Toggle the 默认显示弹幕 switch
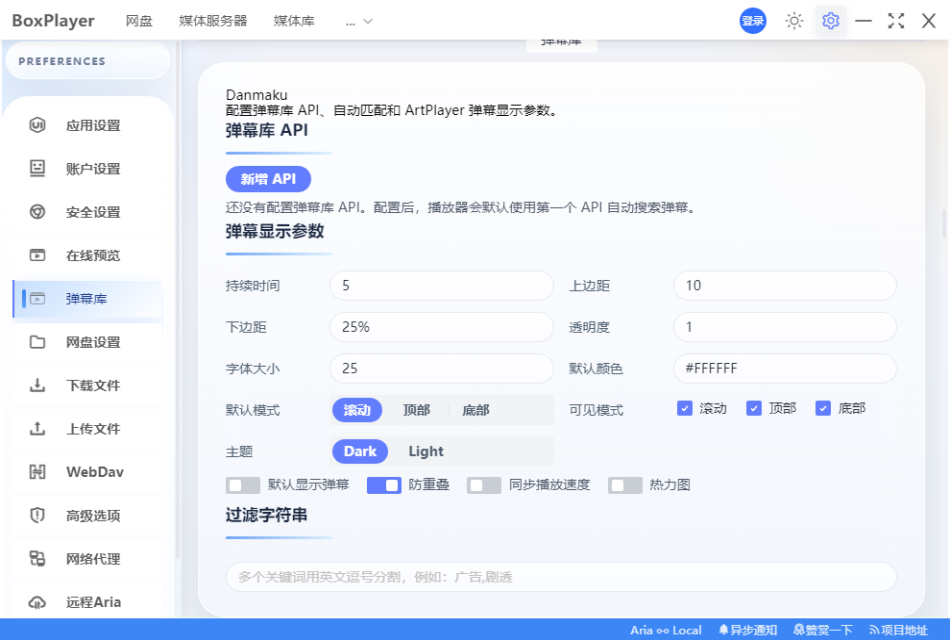The image size is (950, 640). pyautogui.click(x=243, y=485)
